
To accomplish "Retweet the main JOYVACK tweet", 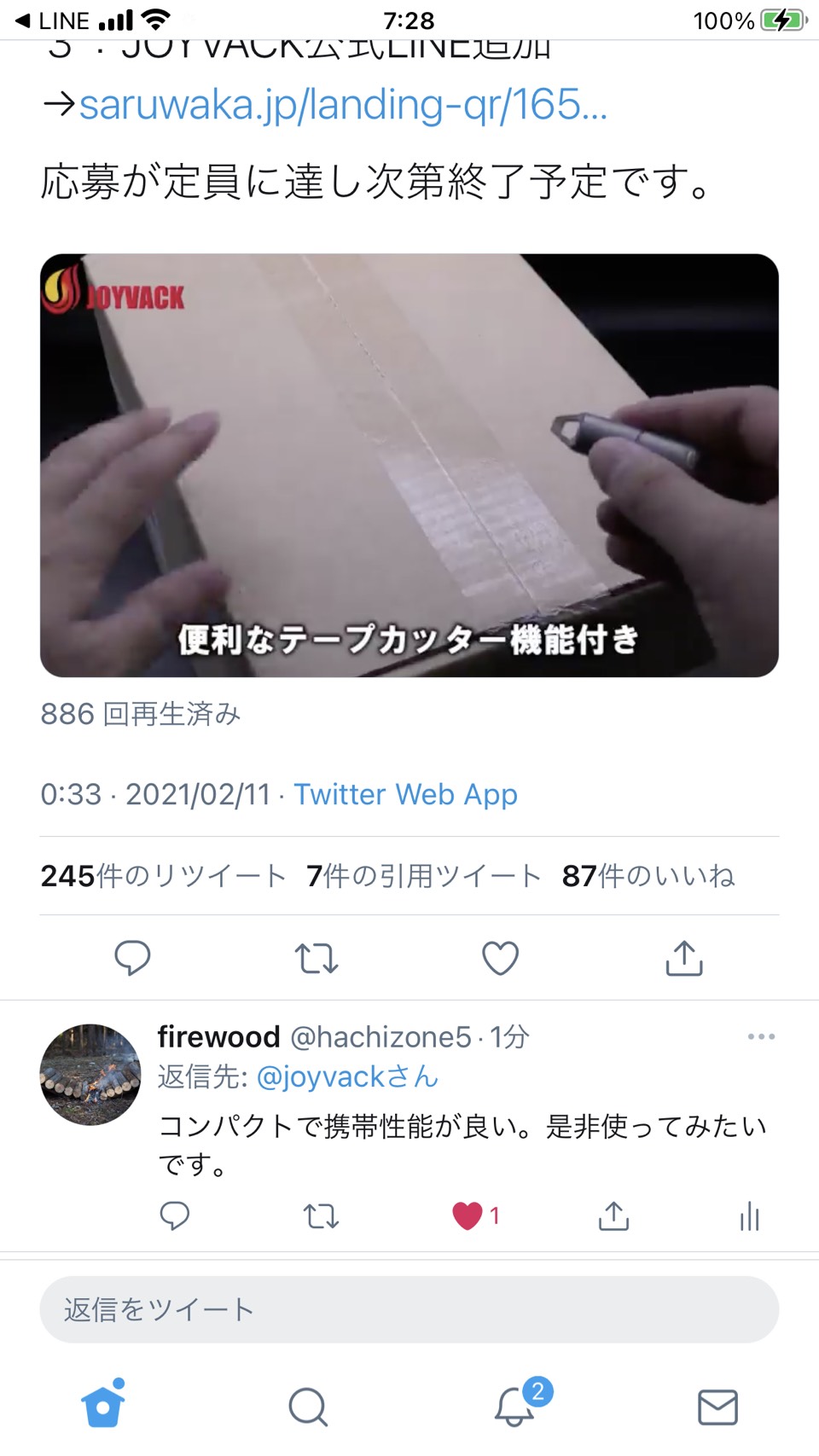I will click(x=317, y=958).
